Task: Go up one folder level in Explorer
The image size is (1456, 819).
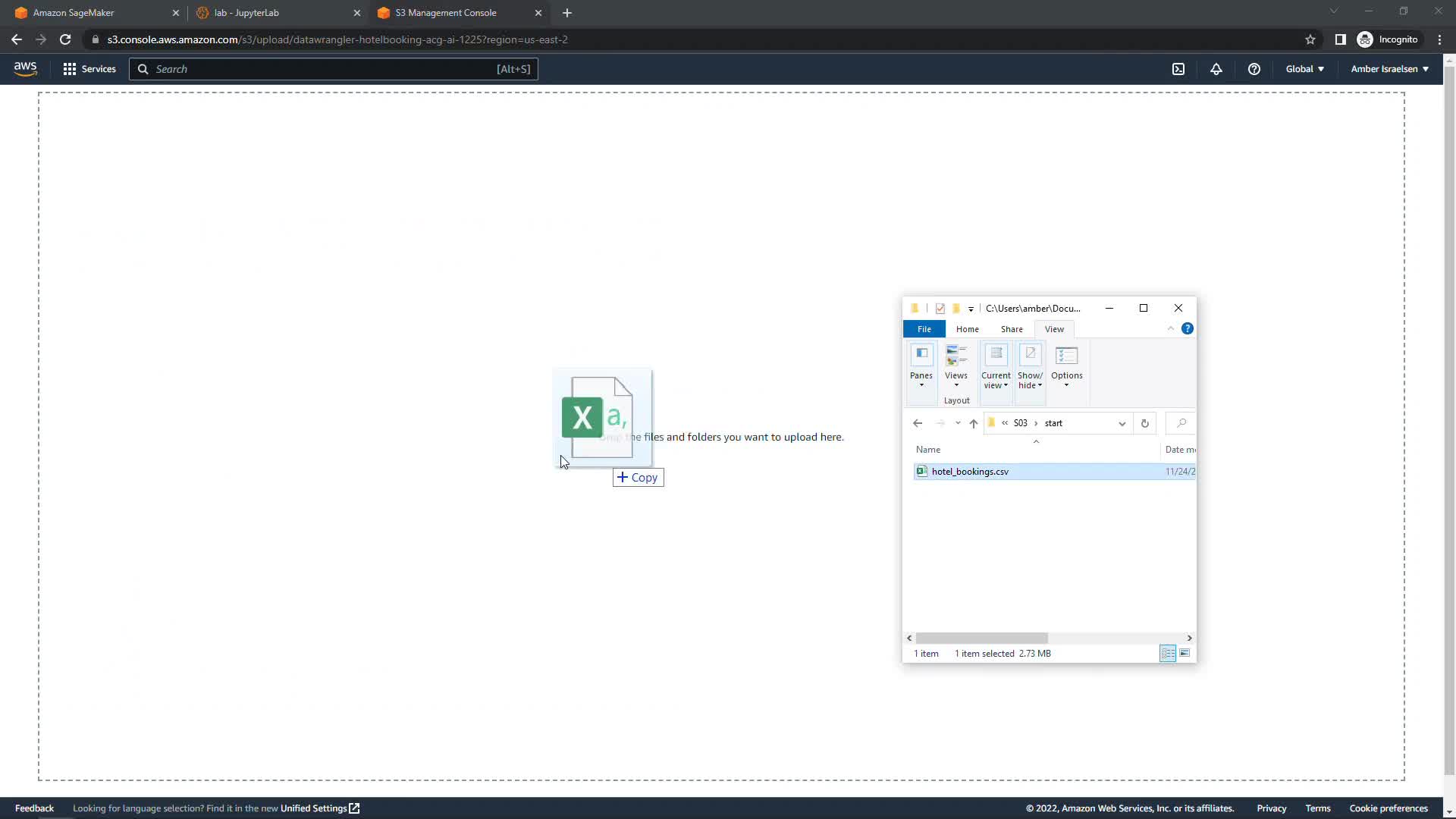Action: point(974,423)
